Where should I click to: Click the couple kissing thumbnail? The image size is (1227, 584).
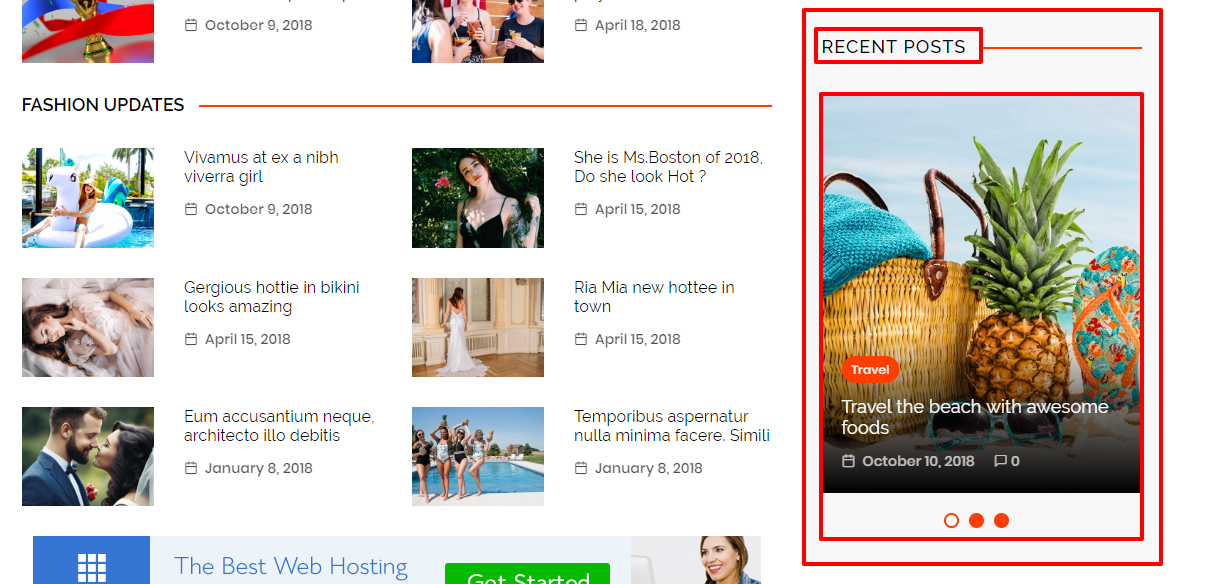click(x=88, y=456)
